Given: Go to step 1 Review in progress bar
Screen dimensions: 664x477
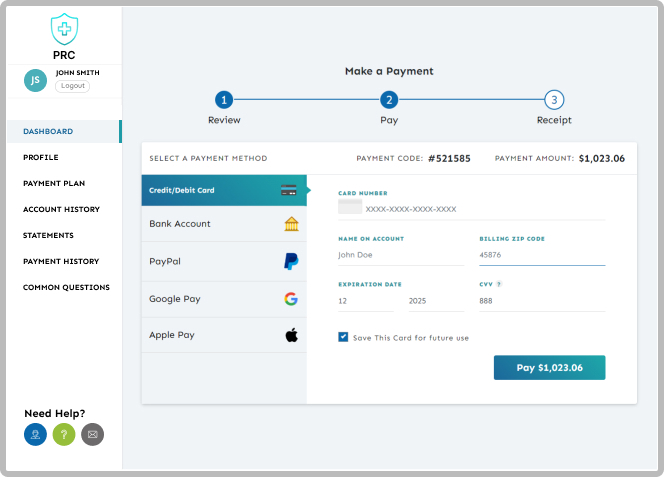Looking at the screenshot, I should pyautogui.click(x=224, y=100).
